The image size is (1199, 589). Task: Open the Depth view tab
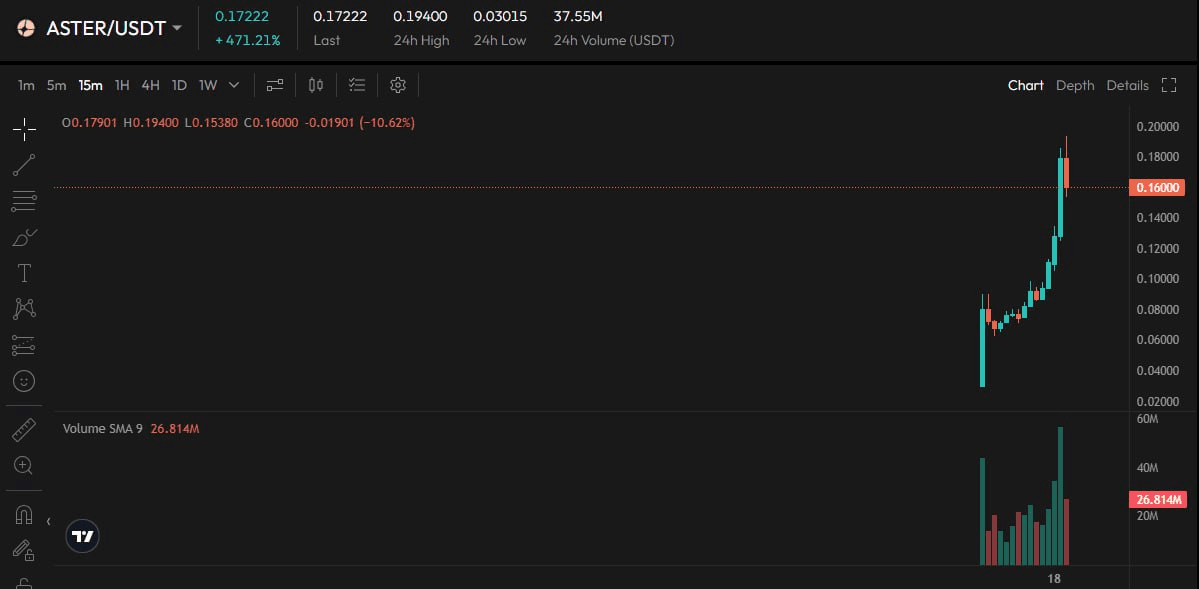pos(1075,85)
